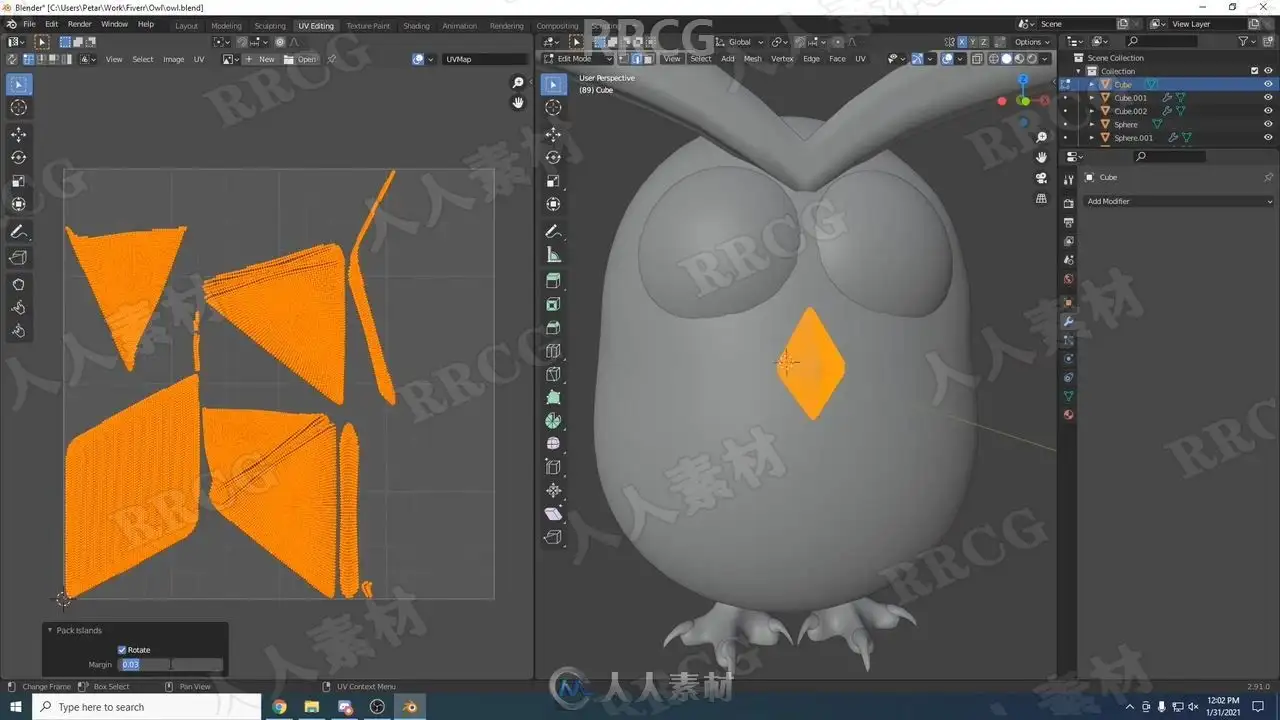Open the Add Modifier dropdown
This screenshot has height=720, width=1280.
1180,201
